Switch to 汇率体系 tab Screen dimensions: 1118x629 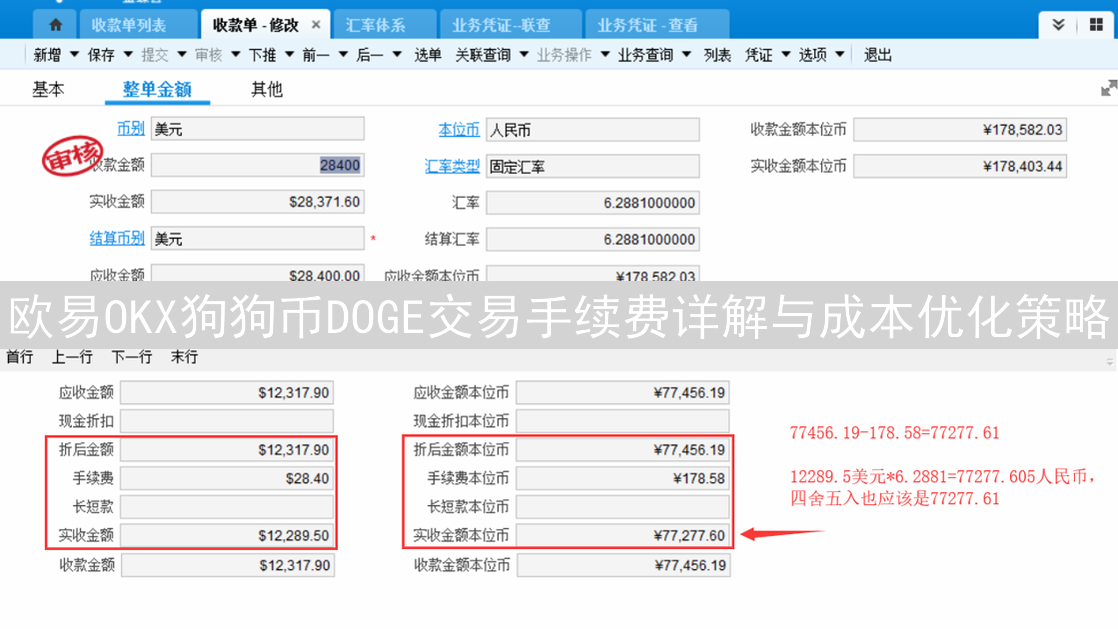(x=376, y=25)
